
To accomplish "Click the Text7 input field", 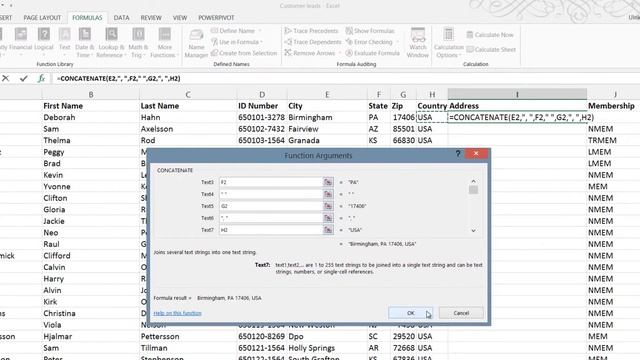I will click(271, 230).
